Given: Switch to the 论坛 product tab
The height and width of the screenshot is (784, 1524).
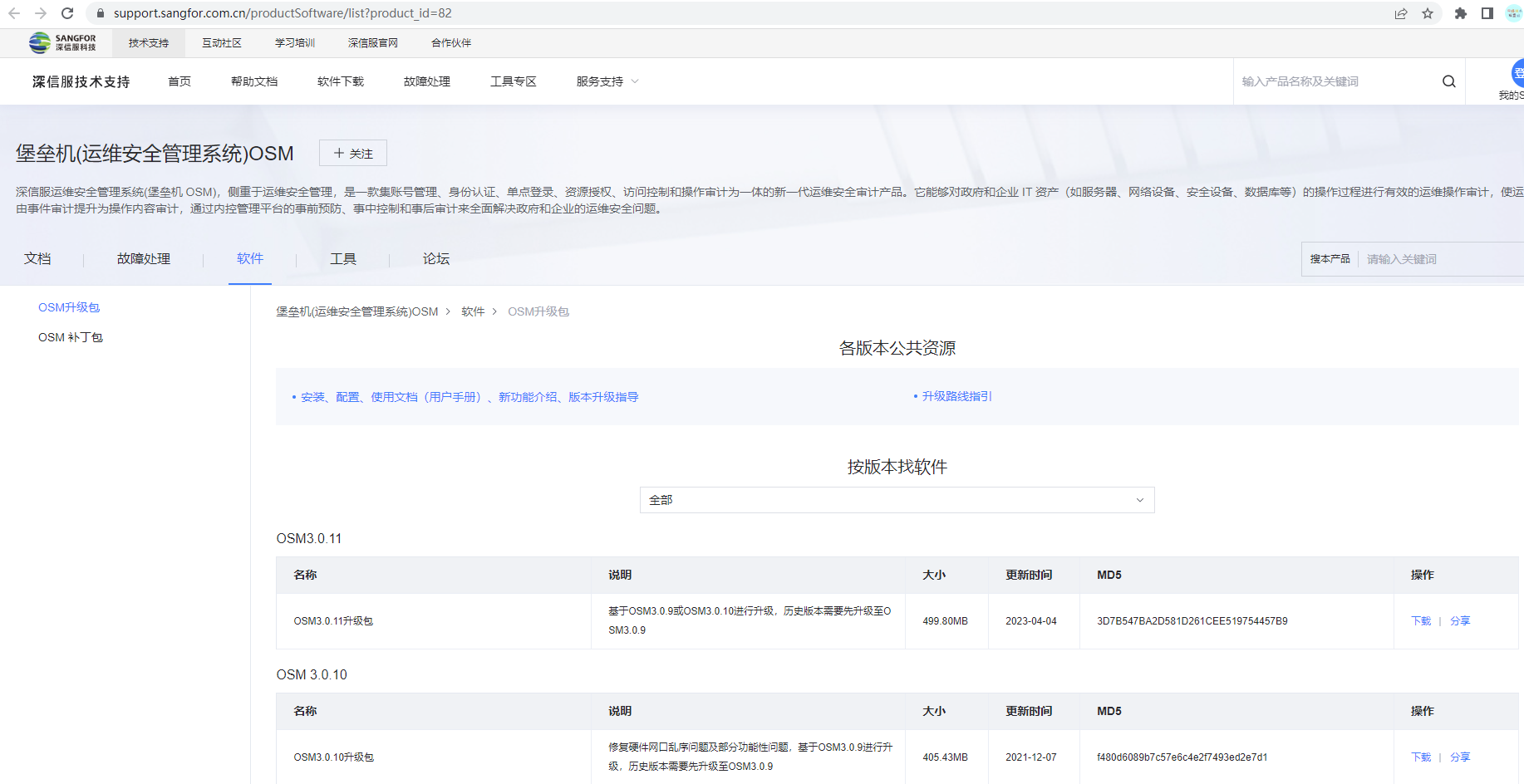Looking at the screenshot, I should pos(436,259).
